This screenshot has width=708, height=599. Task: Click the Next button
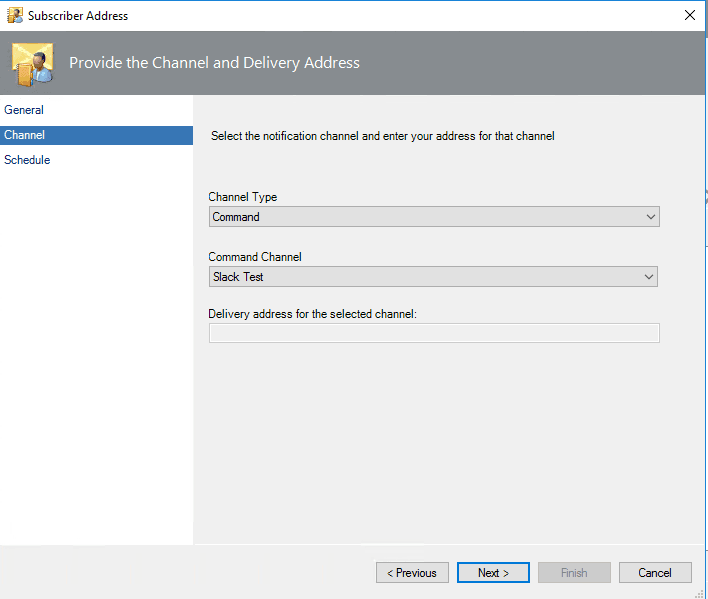coord(493,572)
